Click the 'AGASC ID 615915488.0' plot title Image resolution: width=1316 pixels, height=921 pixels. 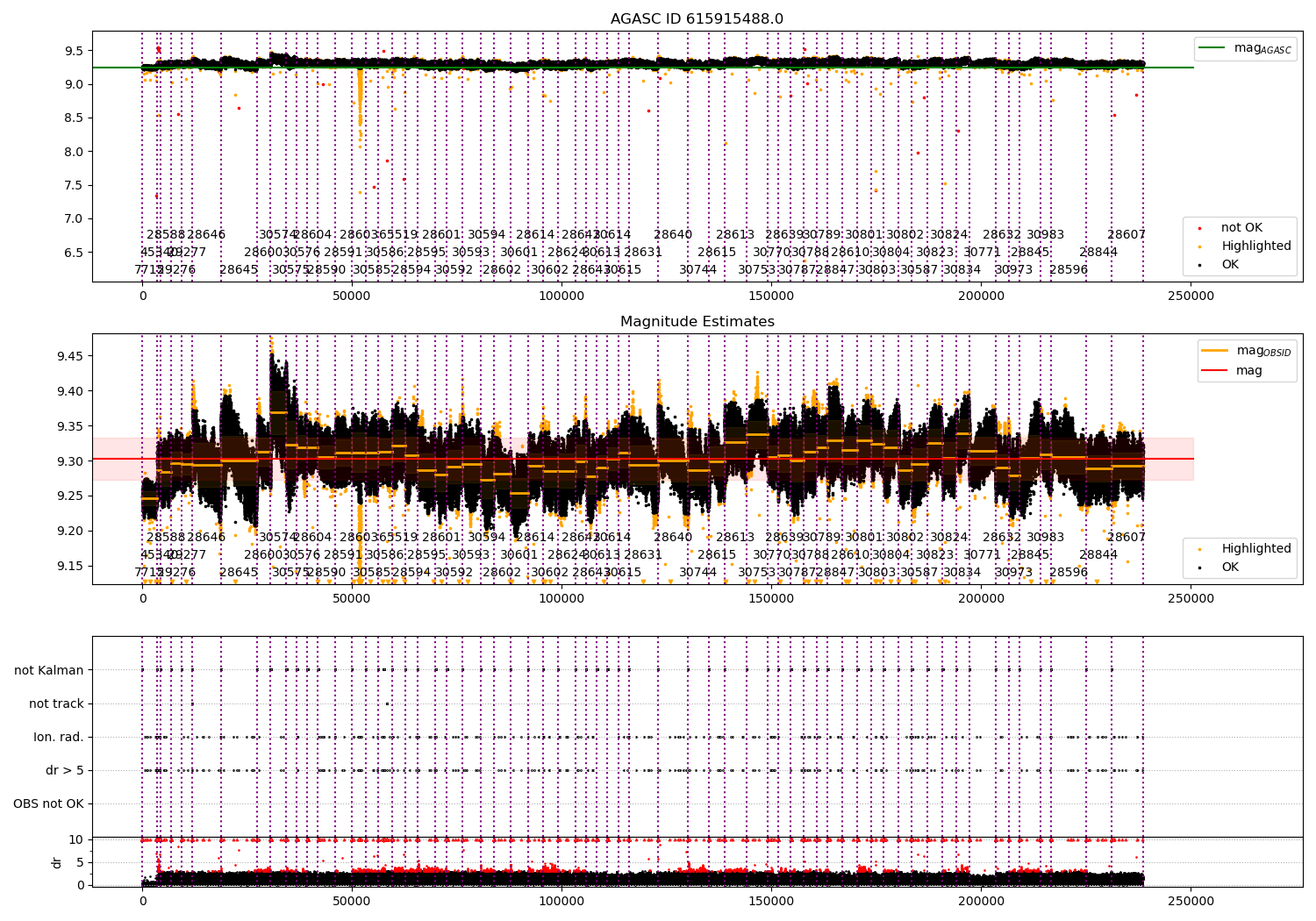[x=697, y=19]
